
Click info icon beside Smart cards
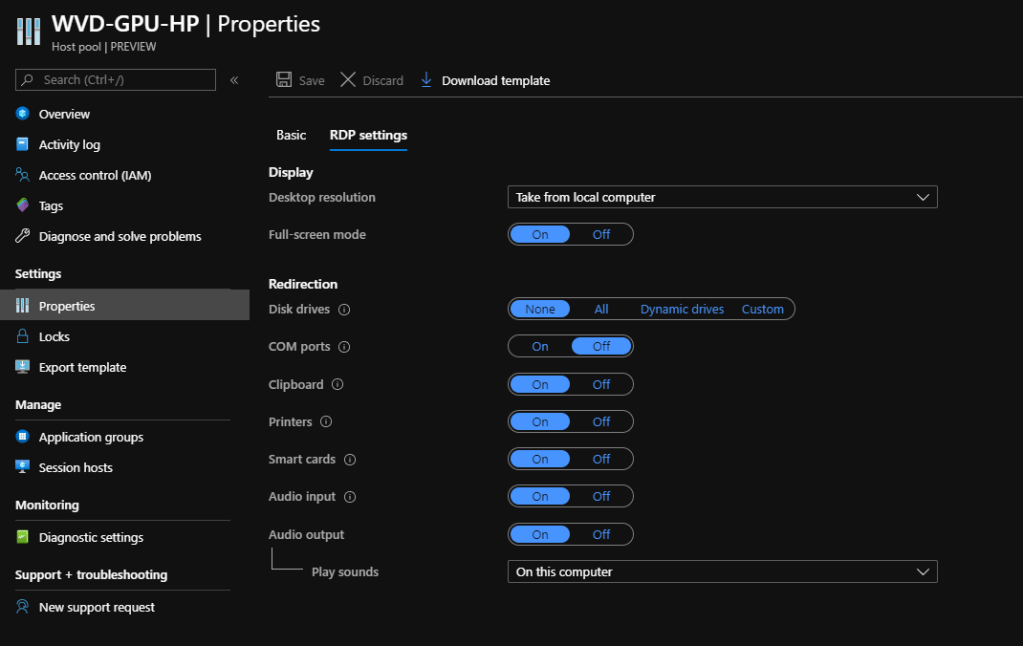pyautogui.click(x=349, y=460)
